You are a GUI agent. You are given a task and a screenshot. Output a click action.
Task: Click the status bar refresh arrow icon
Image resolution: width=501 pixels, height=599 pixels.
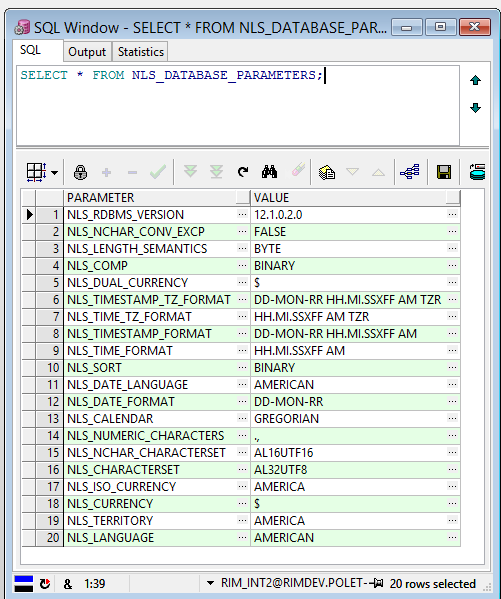tap(45, 584)
